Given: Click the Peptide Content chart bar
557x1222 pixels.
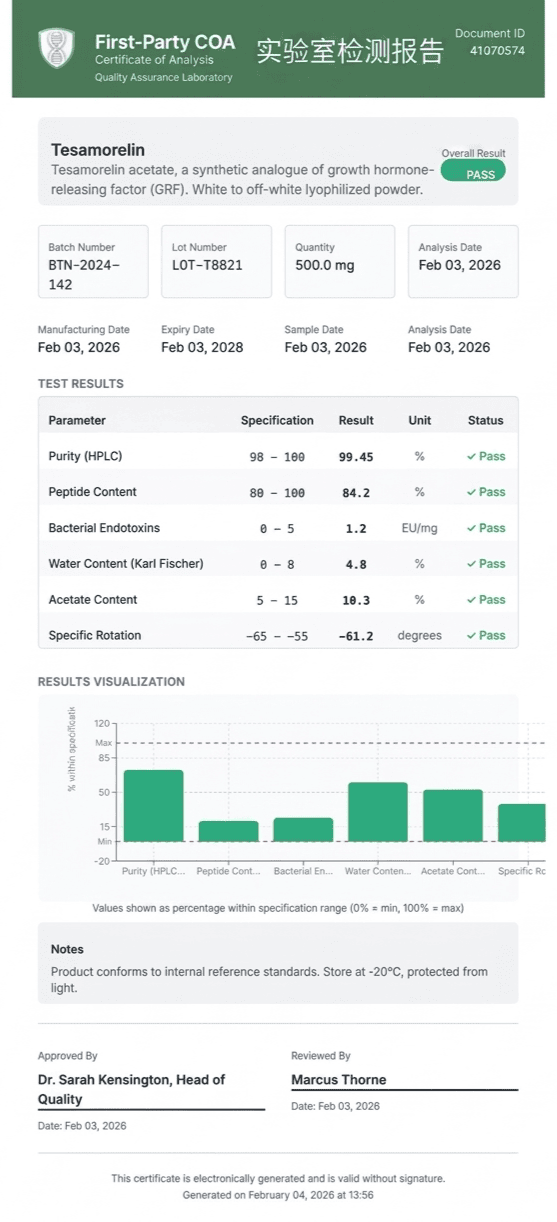Looking at the screenshot, I should 228,831.
